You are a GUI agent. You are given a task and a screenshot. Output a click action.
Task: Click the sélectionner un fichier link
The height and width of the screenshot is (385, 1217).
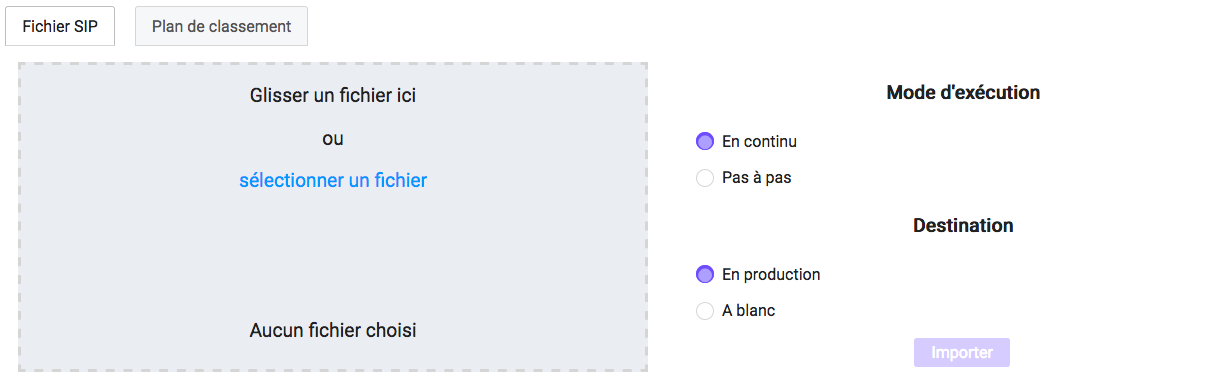pos(333,181)
